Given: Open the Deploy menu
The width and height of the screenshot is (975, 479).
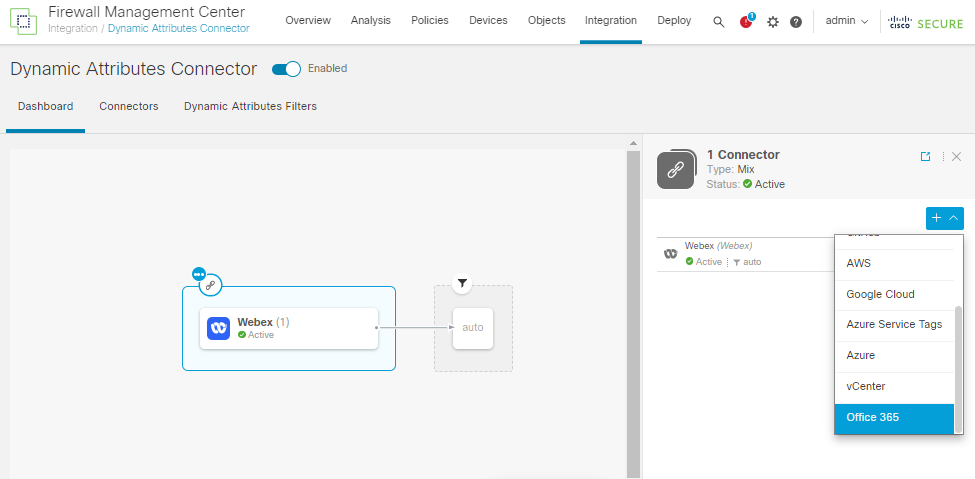Looking at the screenshot, I should [674, 21].
